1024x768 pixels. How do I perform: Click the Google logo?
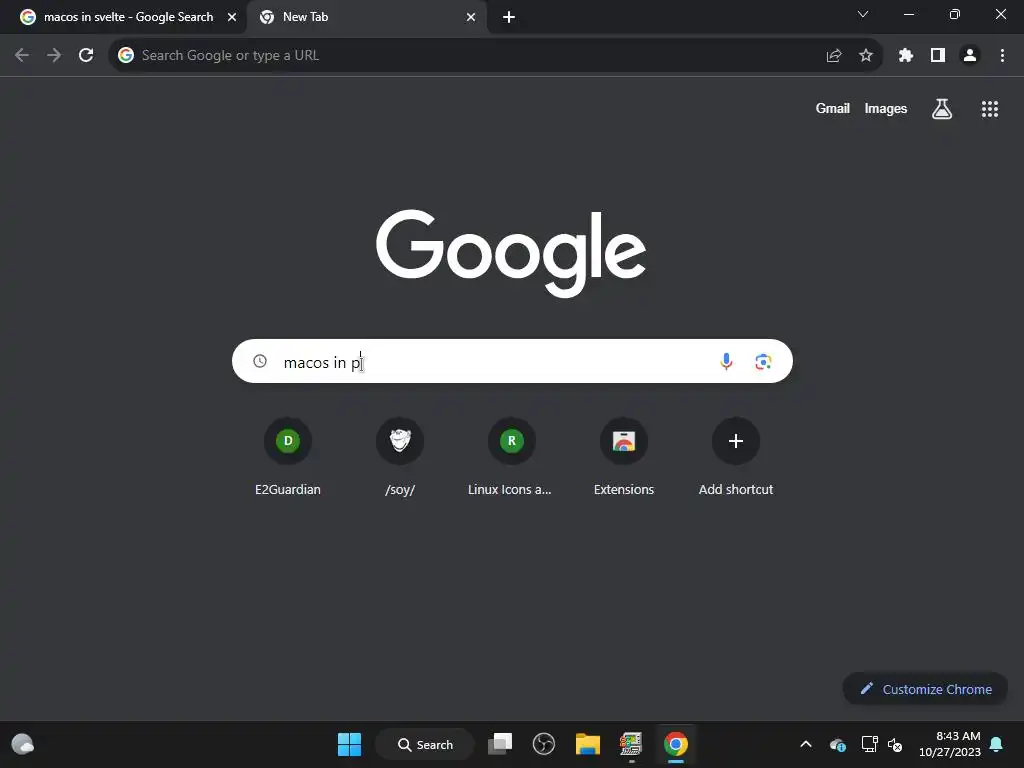pos(511,252)
